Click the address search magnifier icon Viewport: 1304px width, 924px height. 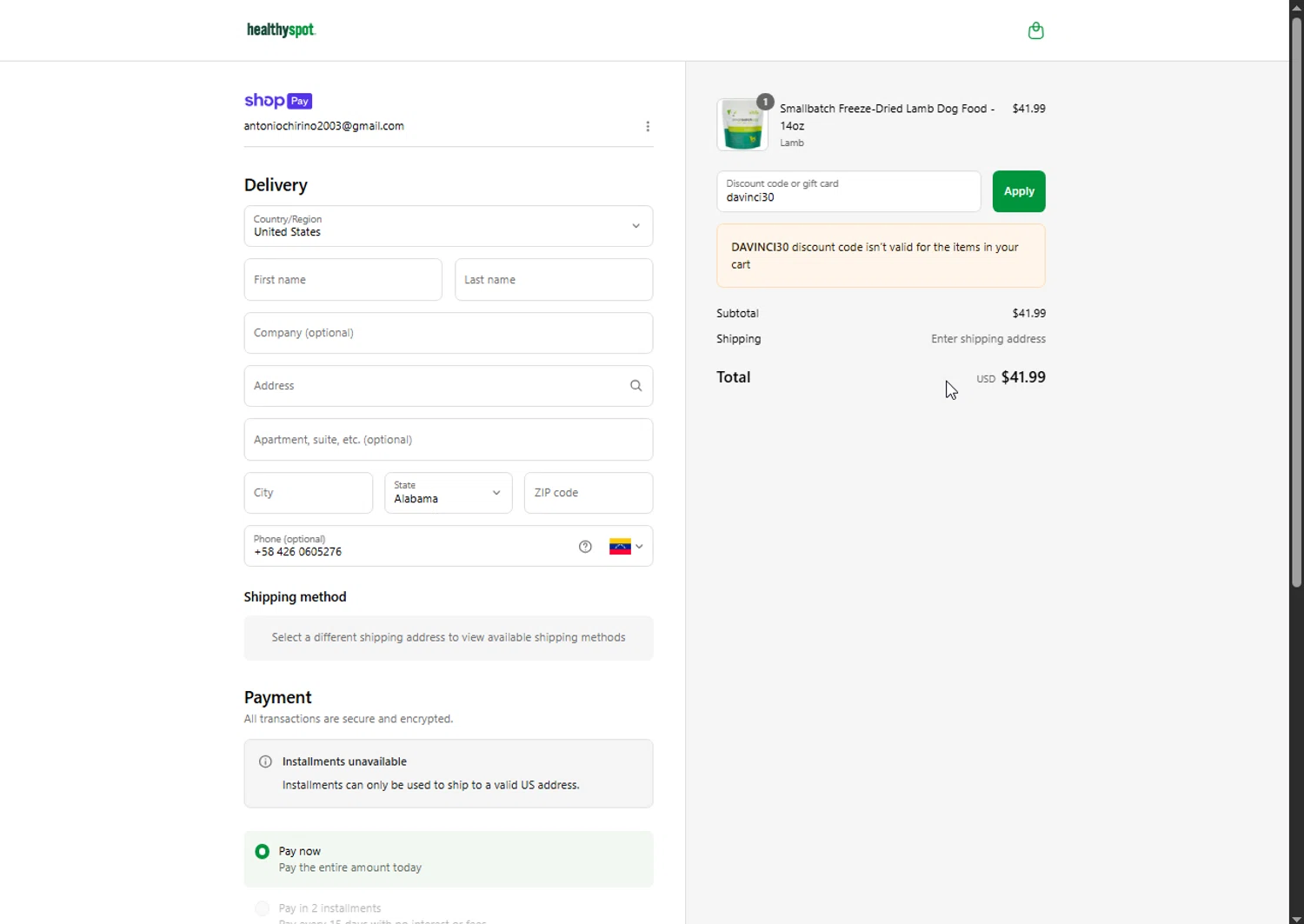pyautogui.click(x=636, y=386)
